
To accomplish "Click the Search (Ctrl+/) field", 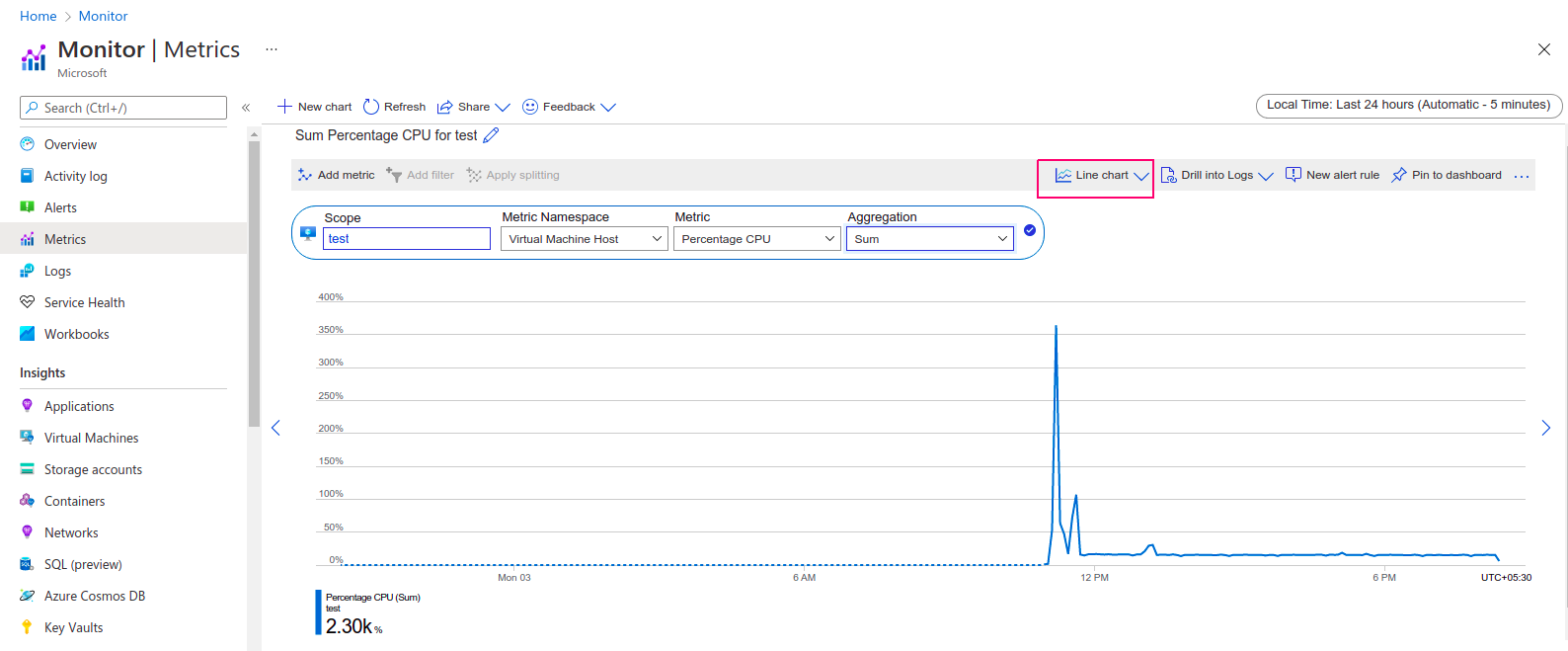I will [123, 108].
